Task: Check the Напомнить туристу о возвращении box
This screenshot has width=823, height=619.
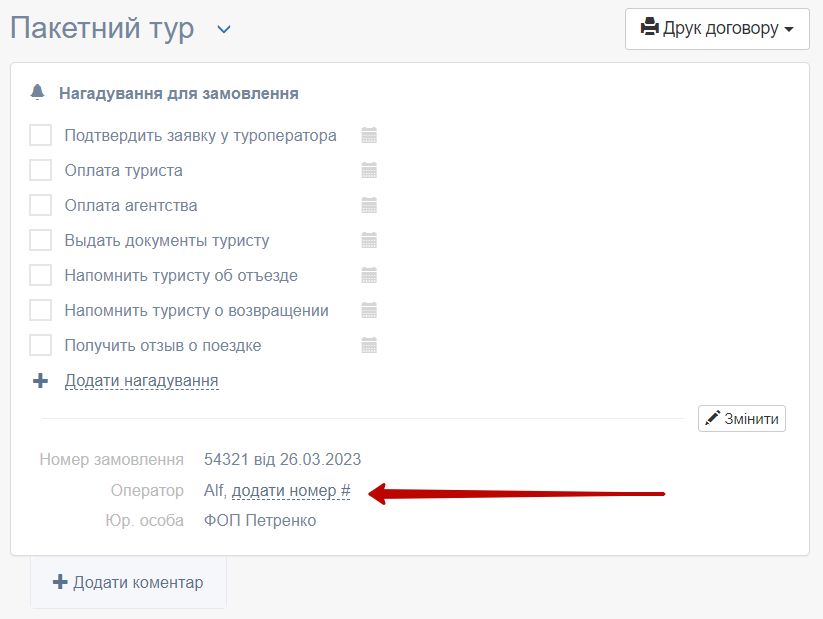Action: pos(40,310)
